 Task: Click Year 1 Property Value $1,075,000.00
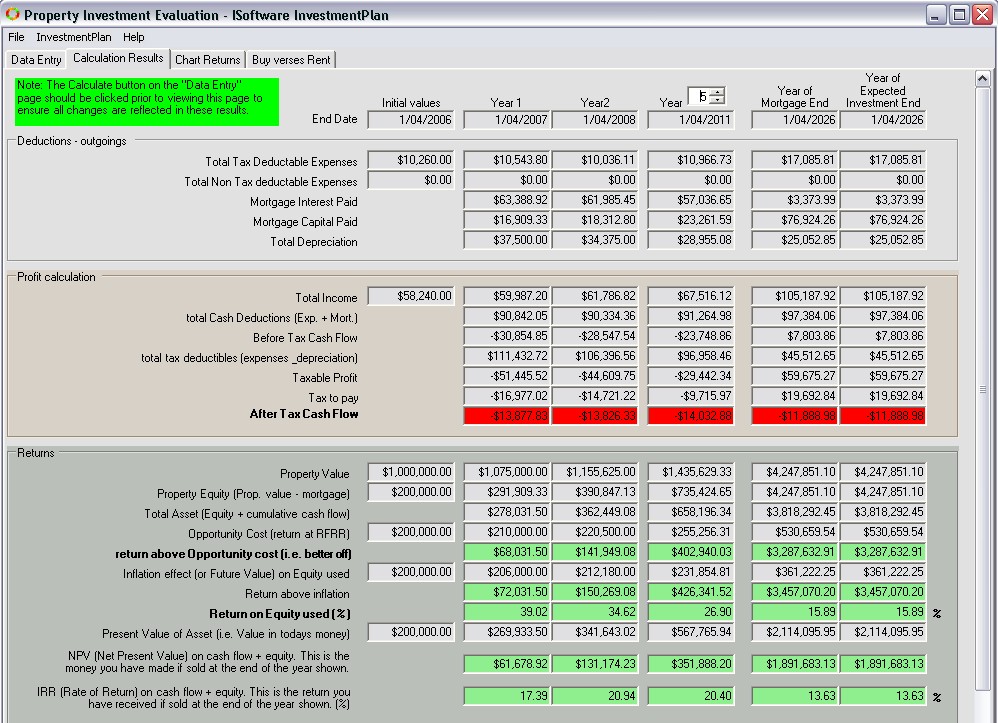(507, 472)
